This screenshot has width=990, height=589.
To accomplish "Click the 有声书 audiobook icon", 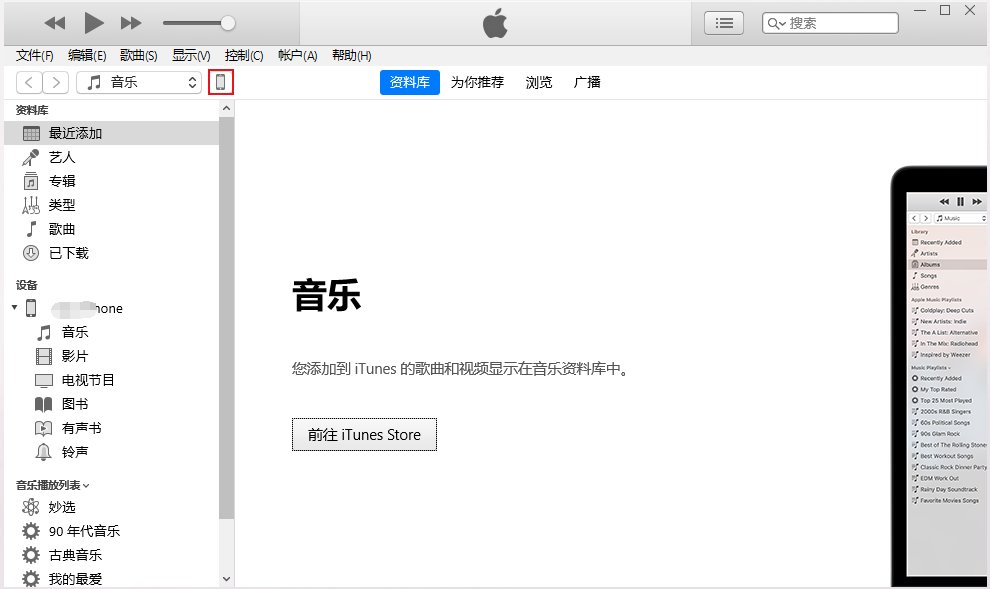I will pyautogui.click(x=44, y=428).
